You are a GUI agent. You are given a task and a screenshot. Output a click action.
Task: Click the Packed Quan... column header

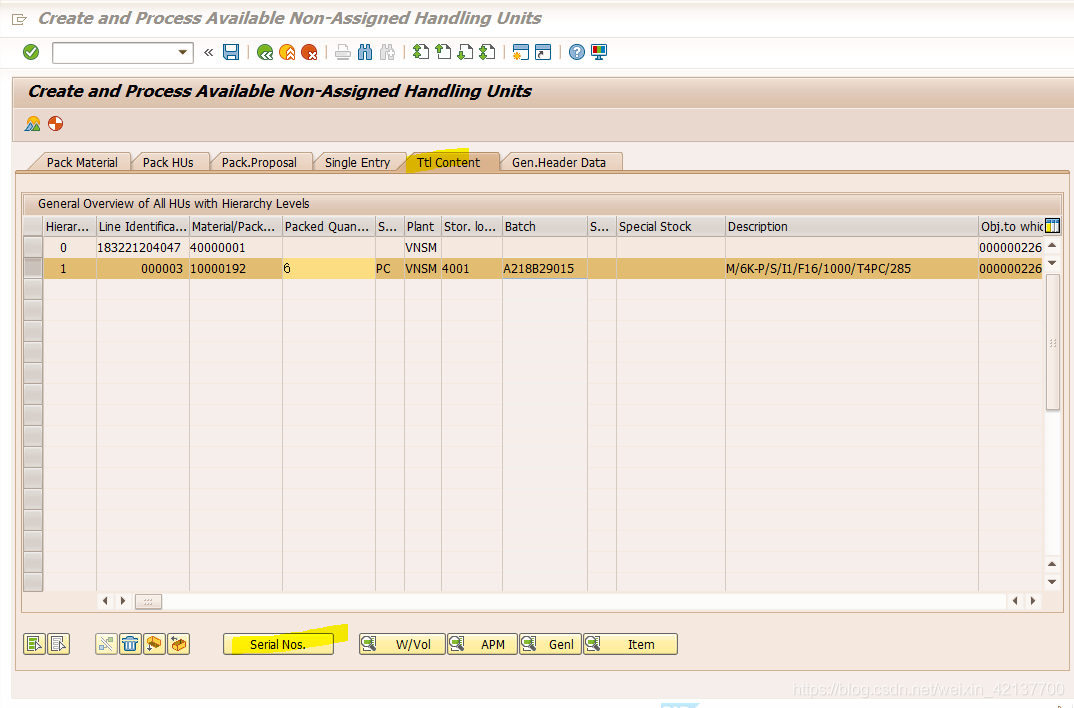pyautogui.click(x=329, y=227)
